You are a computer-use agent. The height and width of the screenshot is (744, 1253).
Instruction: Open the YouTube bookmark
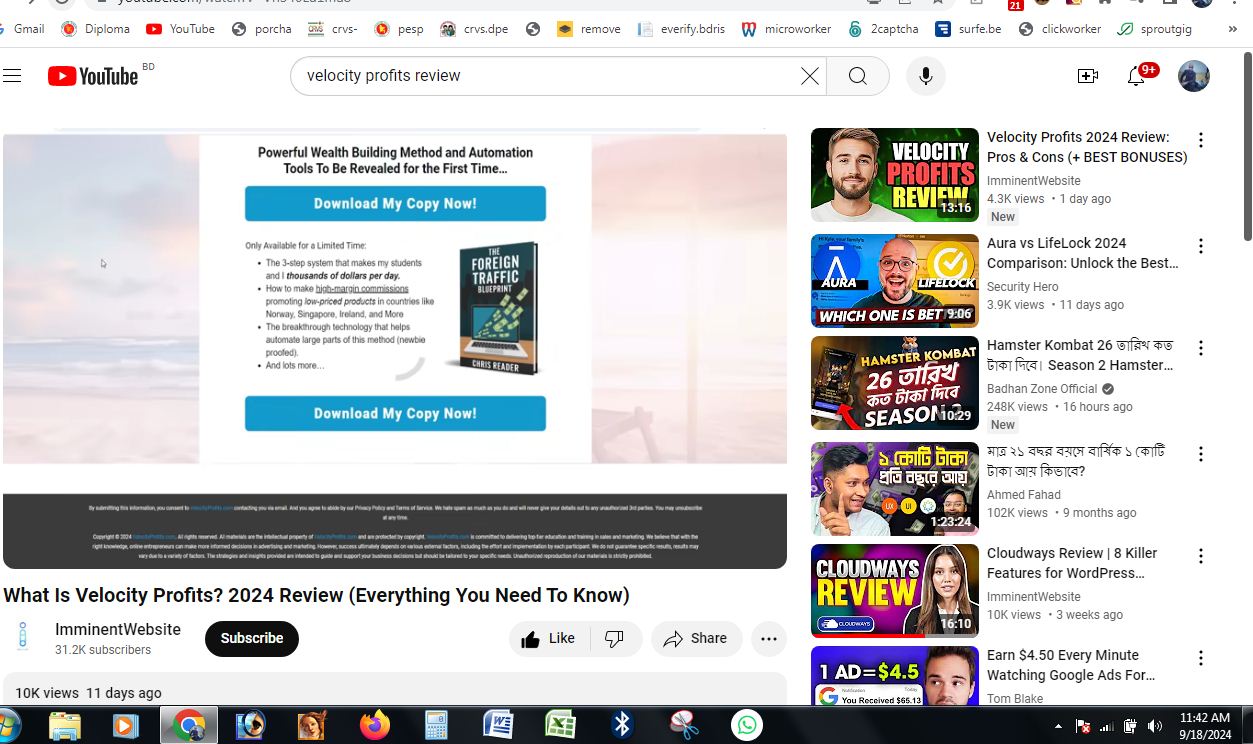point(180,29)
